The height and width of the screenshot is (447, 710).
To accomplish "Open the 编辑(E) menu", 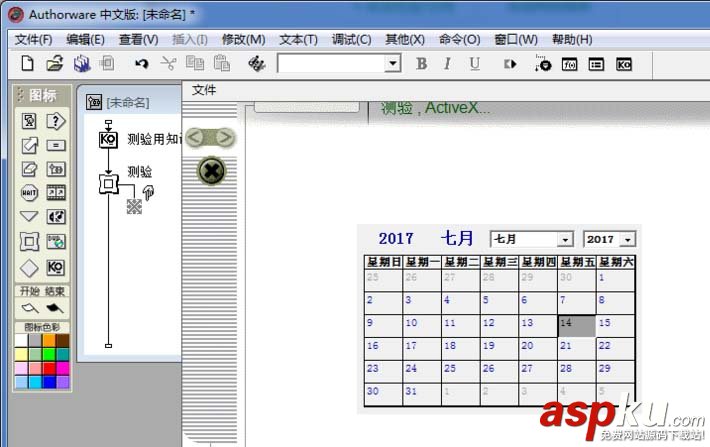I will [85, 40].
